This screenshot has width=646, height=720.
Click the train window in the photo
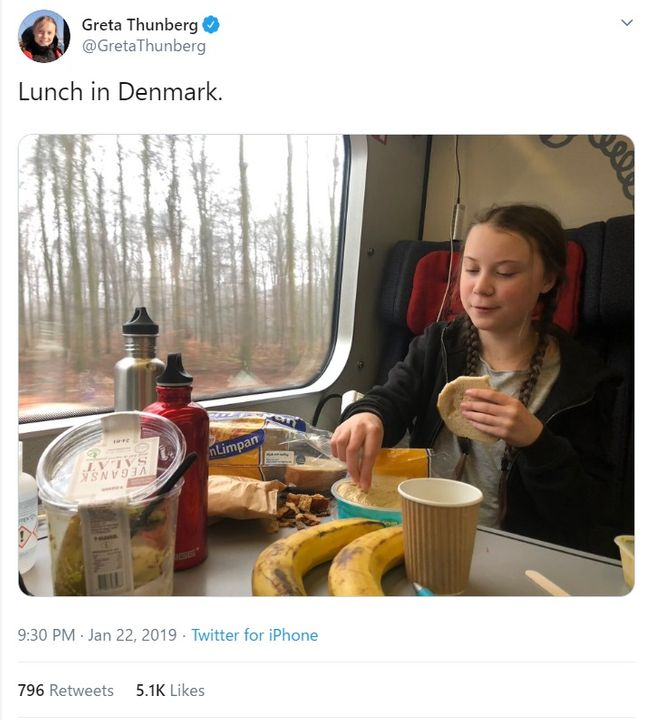click(180, 260)
